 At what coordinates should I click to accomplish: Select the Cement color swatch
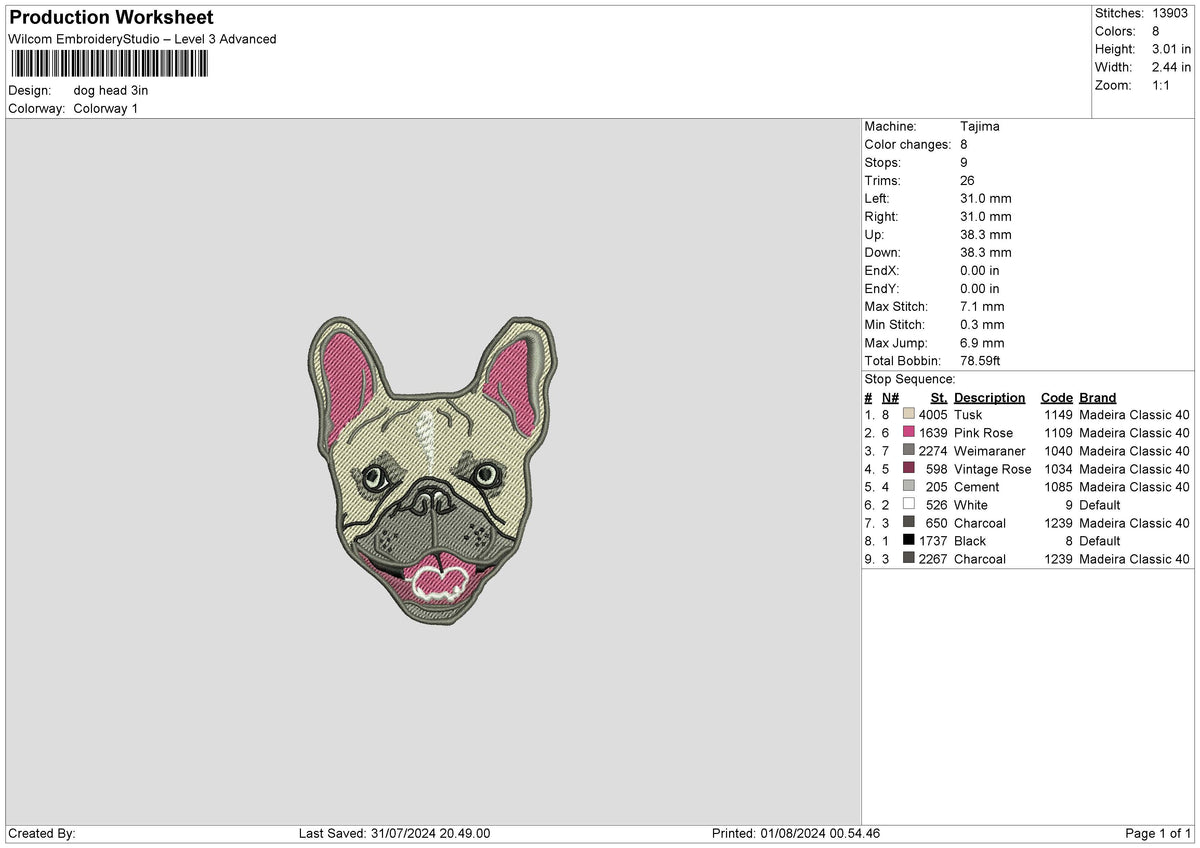[908, 487]
